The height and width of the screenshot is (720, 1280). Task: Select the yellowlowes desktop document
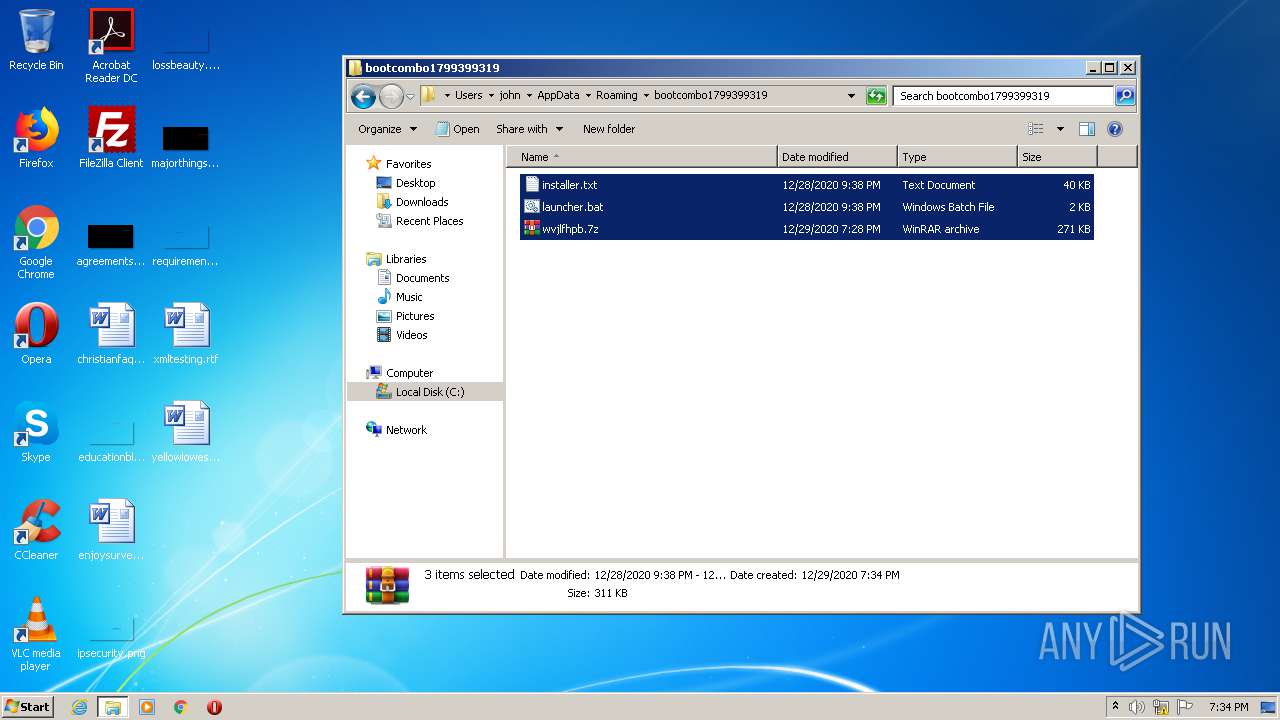[x=186, y=432]
